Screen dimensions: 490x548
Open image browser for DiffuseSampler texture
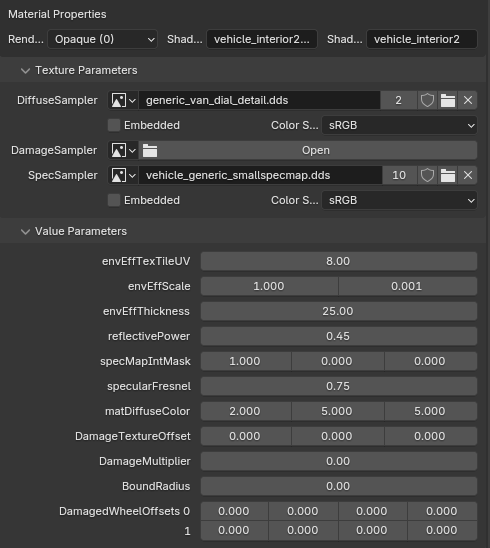(123, 101)
